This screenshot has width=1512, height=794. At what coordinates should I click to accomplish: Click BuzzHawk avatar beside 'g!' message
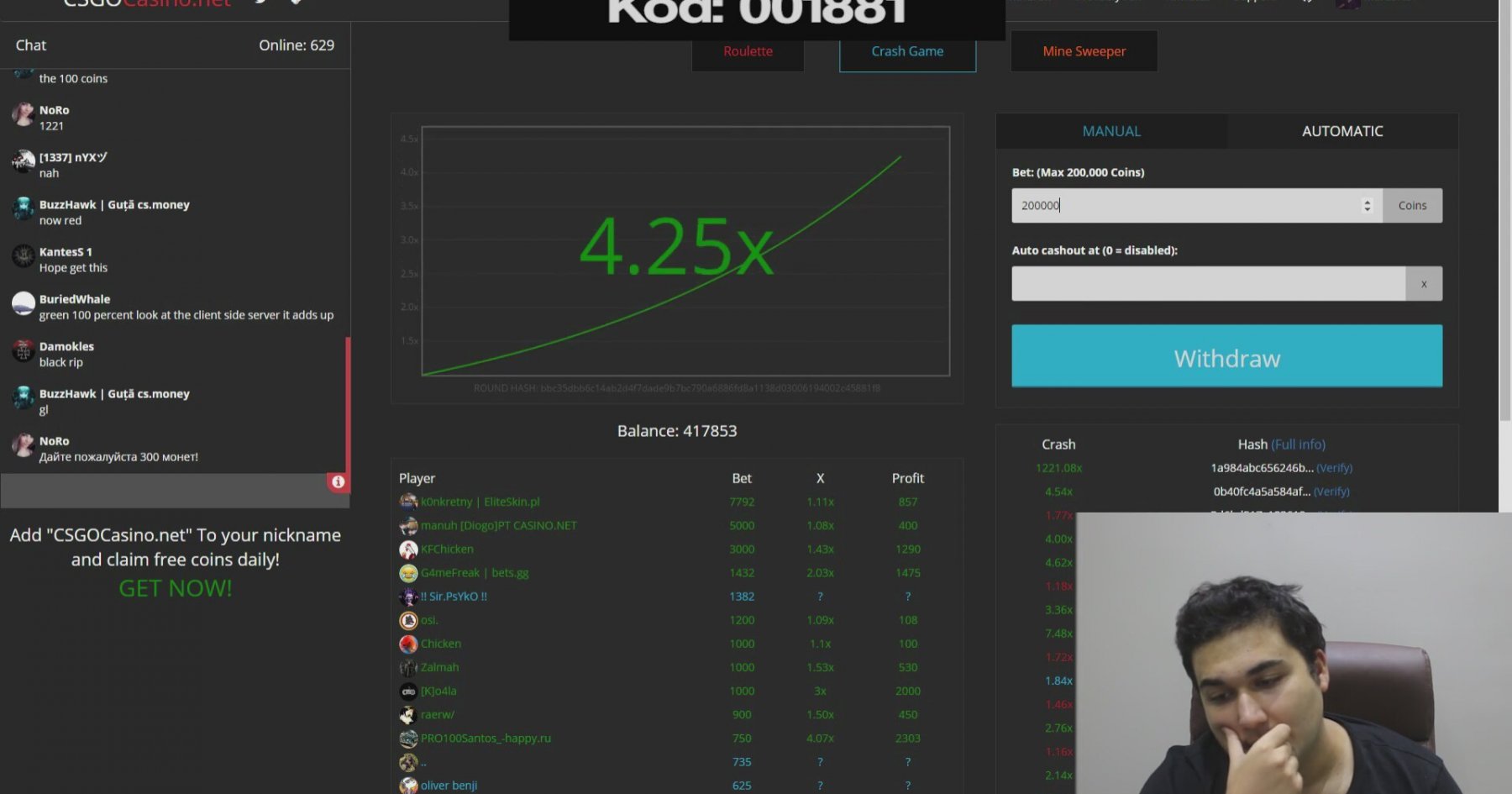pos(24,397)
